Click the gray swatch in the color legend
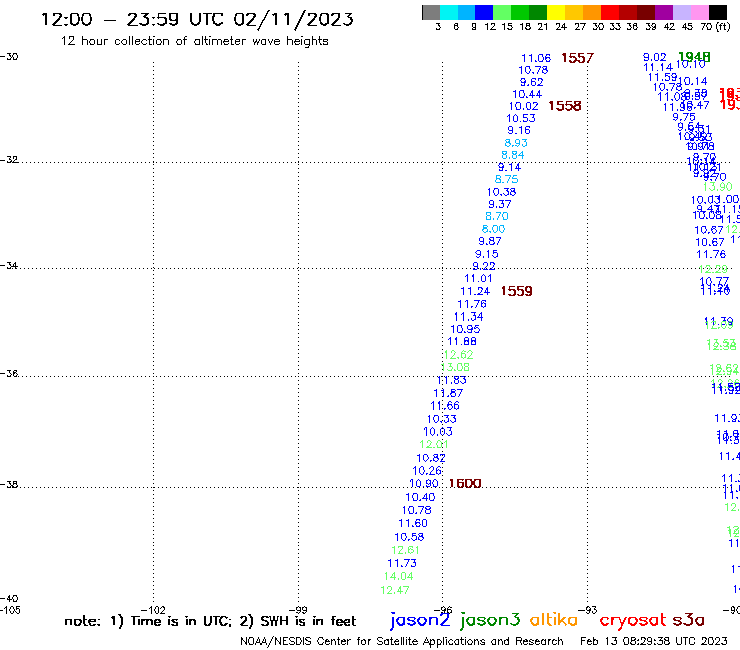740x650 pixels. point(431,13)
